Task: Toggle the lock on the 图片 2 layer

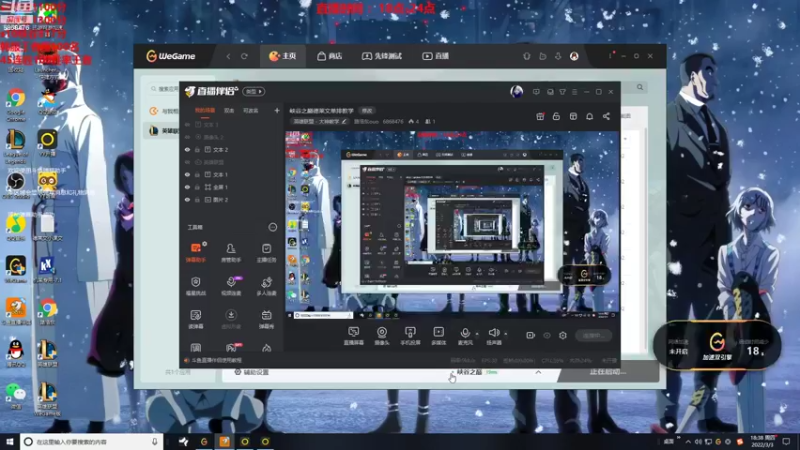Action: pos(197,200)
